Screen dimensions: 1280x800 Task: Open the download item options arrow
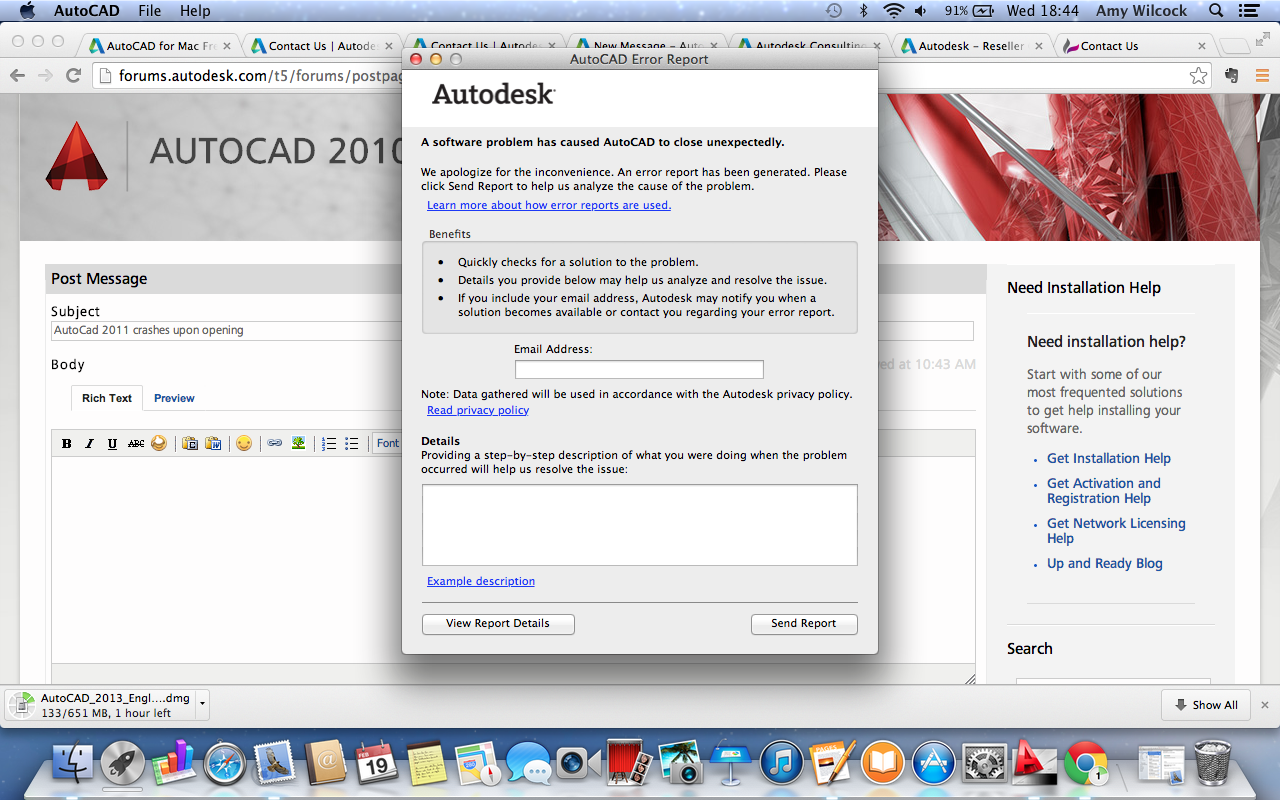202,704
